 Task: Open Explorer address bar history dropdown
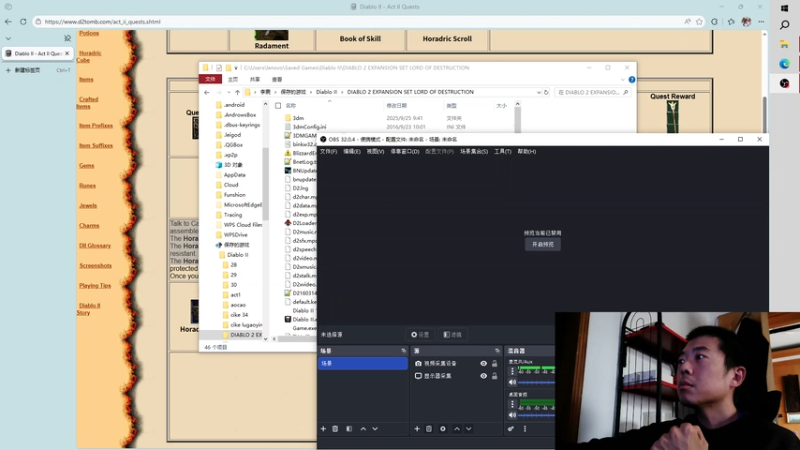(539, 92)
